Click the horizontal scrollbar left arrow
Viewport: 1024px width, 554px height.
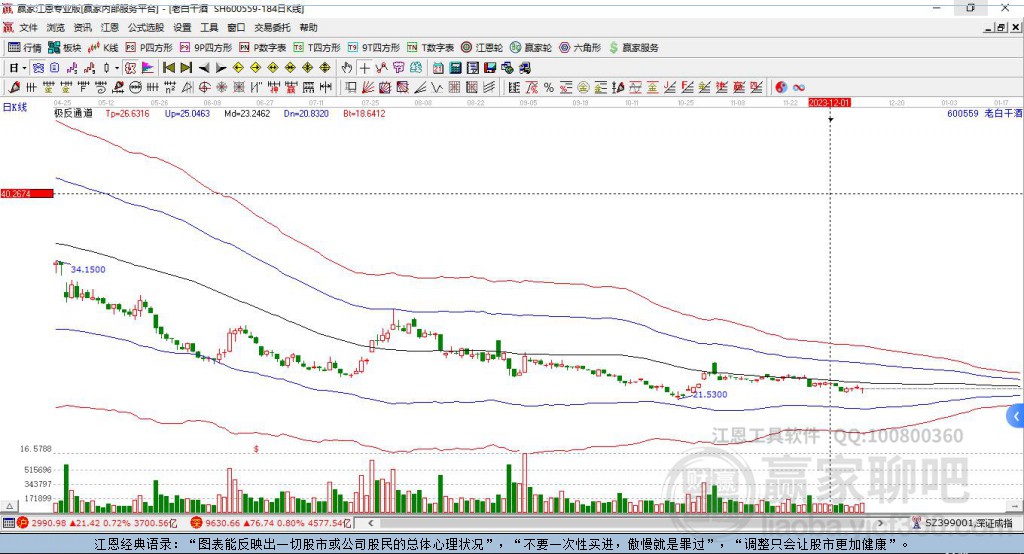(x=370, y=523)
